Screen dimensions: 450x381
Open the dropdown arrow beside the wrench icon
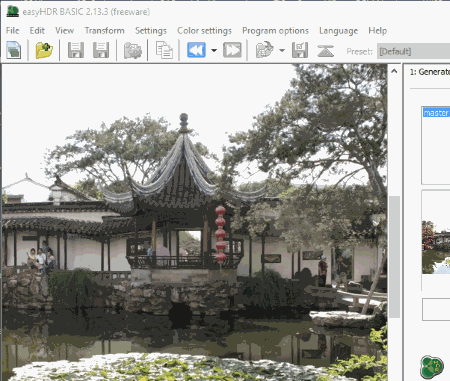(282, 51)
